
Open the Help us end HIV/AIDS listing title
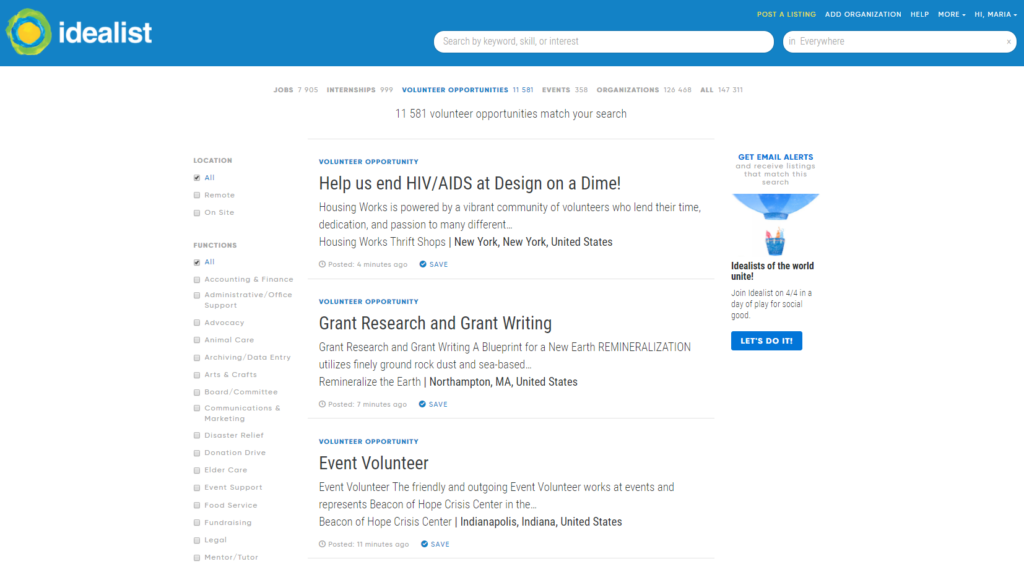coord(470,183)
